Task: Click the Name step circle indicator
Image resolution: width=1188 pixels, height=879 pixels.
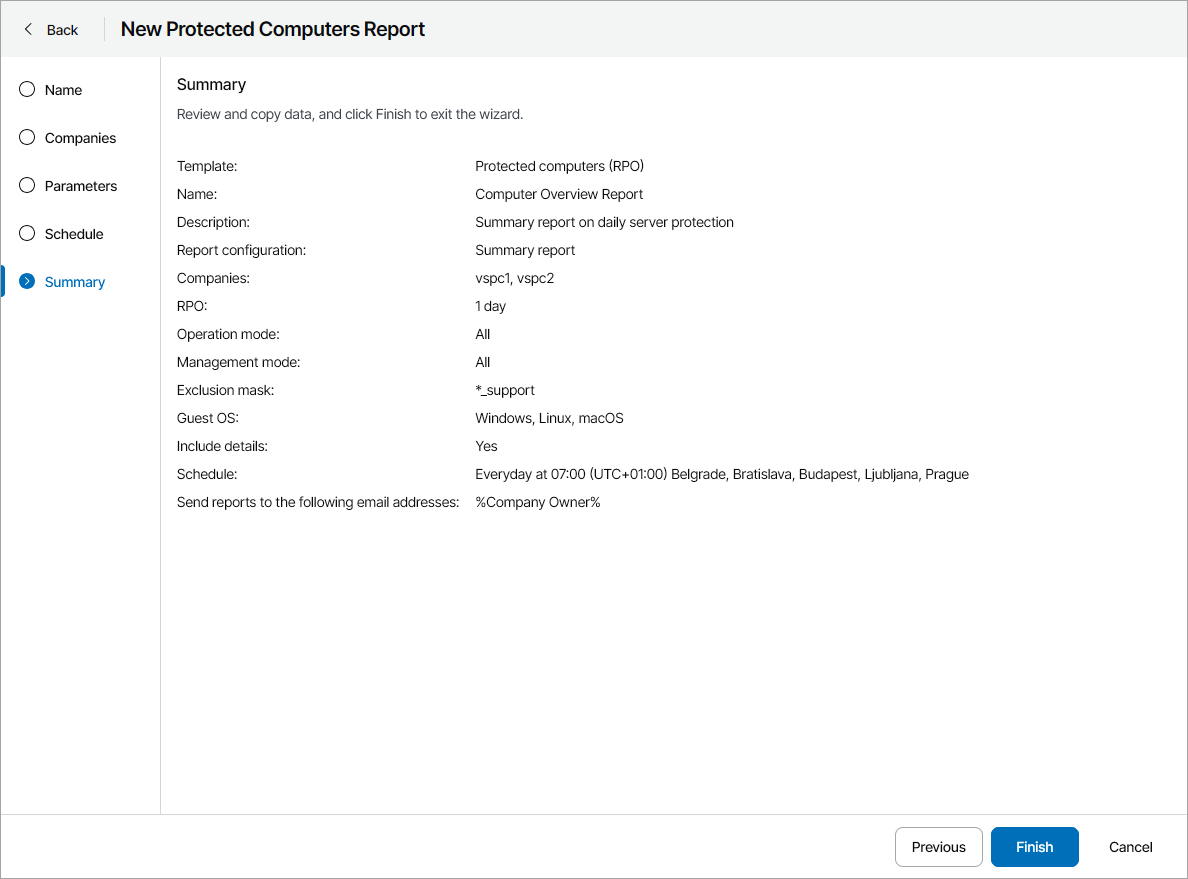Action: coord(27,89)
